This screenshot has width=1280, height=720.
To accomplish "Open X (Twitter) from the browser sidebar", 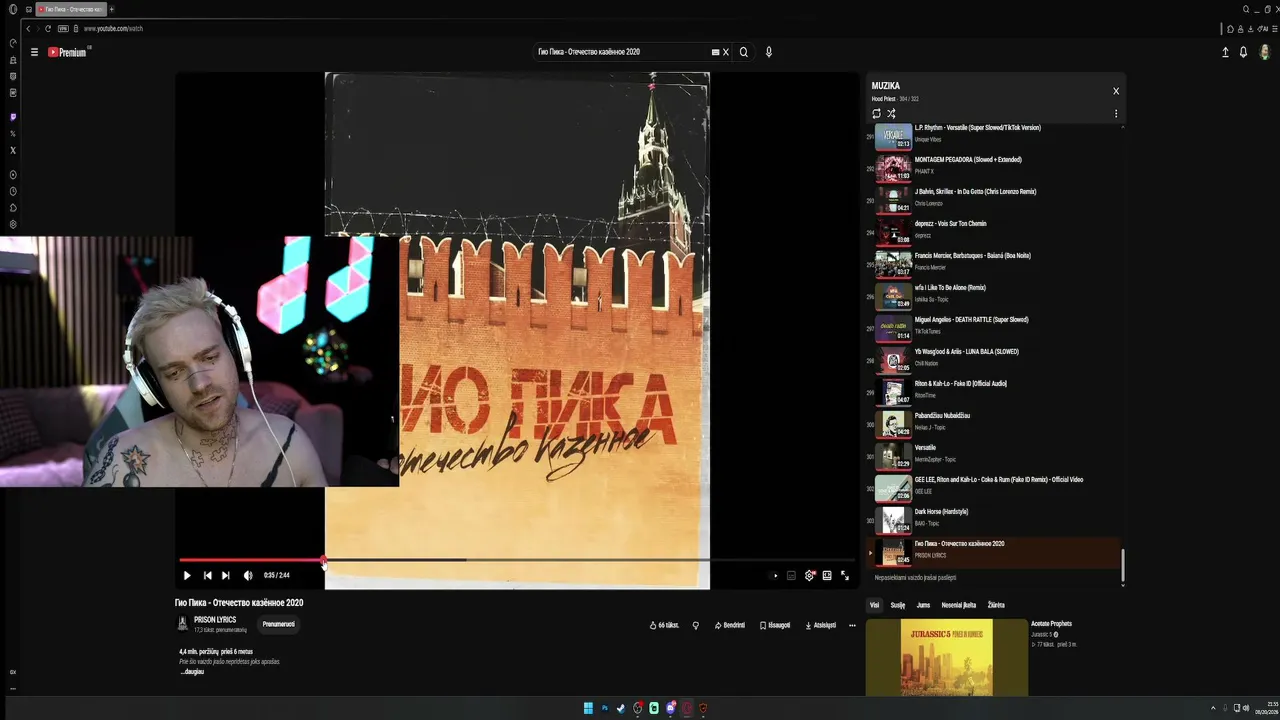I will click(13, 150).
